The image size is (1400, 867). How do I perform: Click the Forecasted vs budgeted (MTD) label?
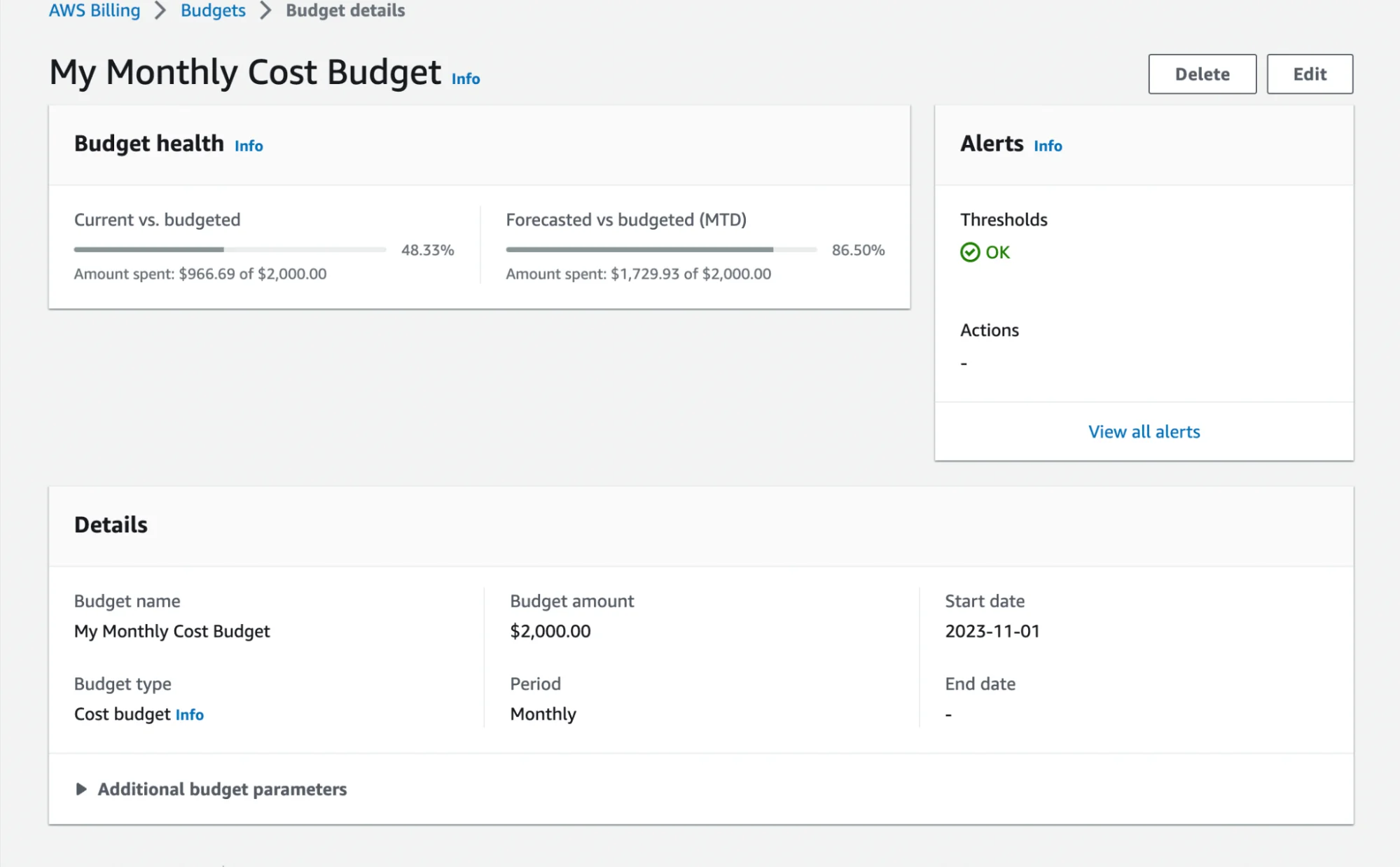tap(626, 220)
